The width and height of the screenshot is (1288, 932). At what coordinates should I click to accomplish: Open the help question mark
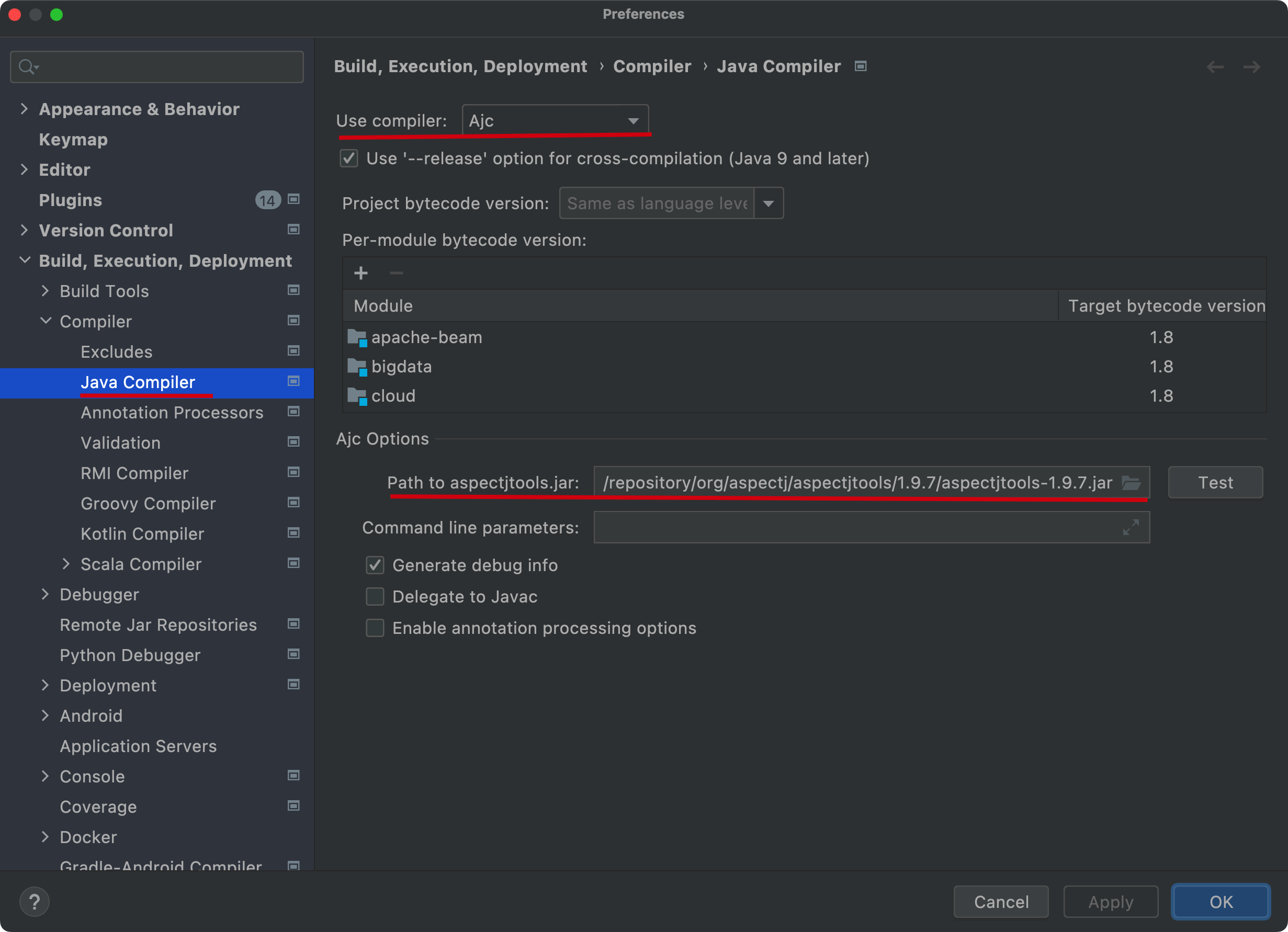[34, 901]
